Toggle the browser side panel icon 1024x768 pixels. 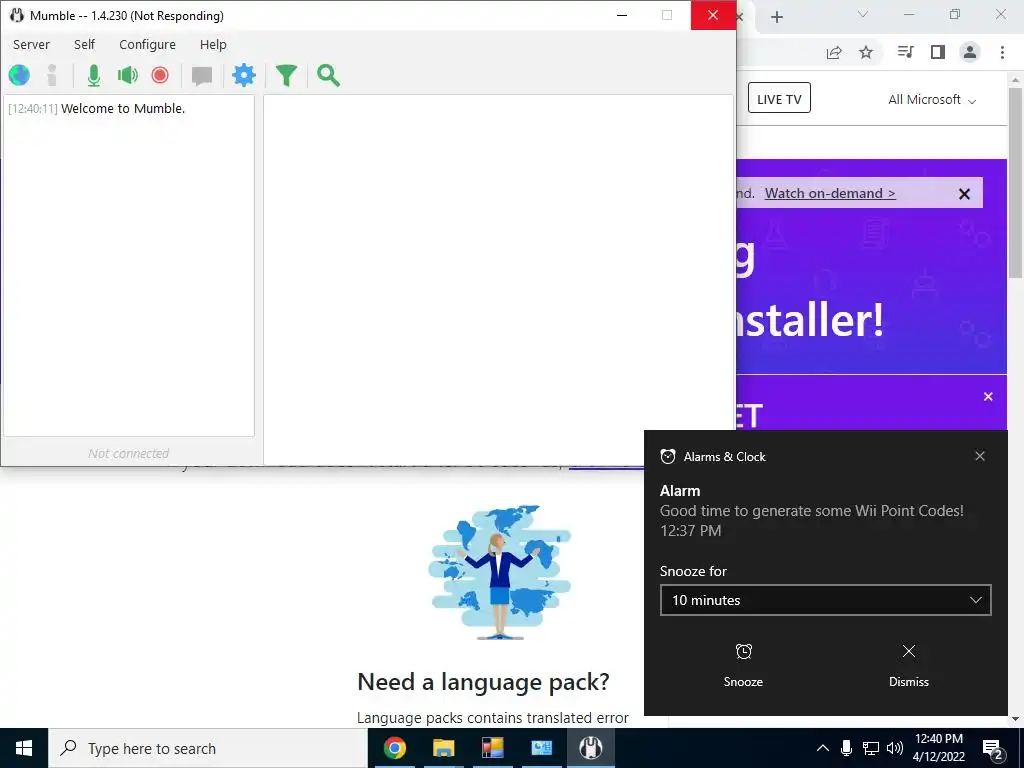938,52
